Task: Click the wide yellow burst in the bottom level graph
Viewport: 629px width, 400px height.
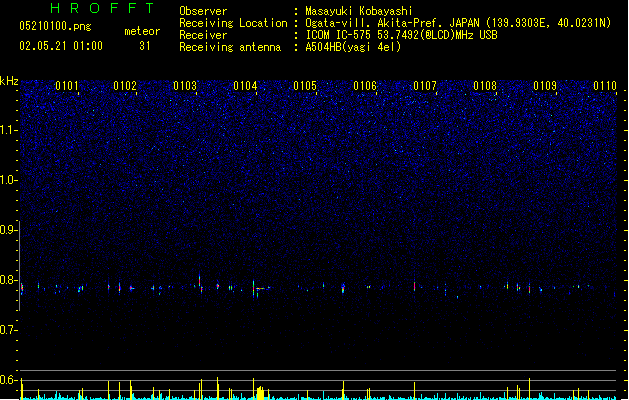Action: click(261, 393)
